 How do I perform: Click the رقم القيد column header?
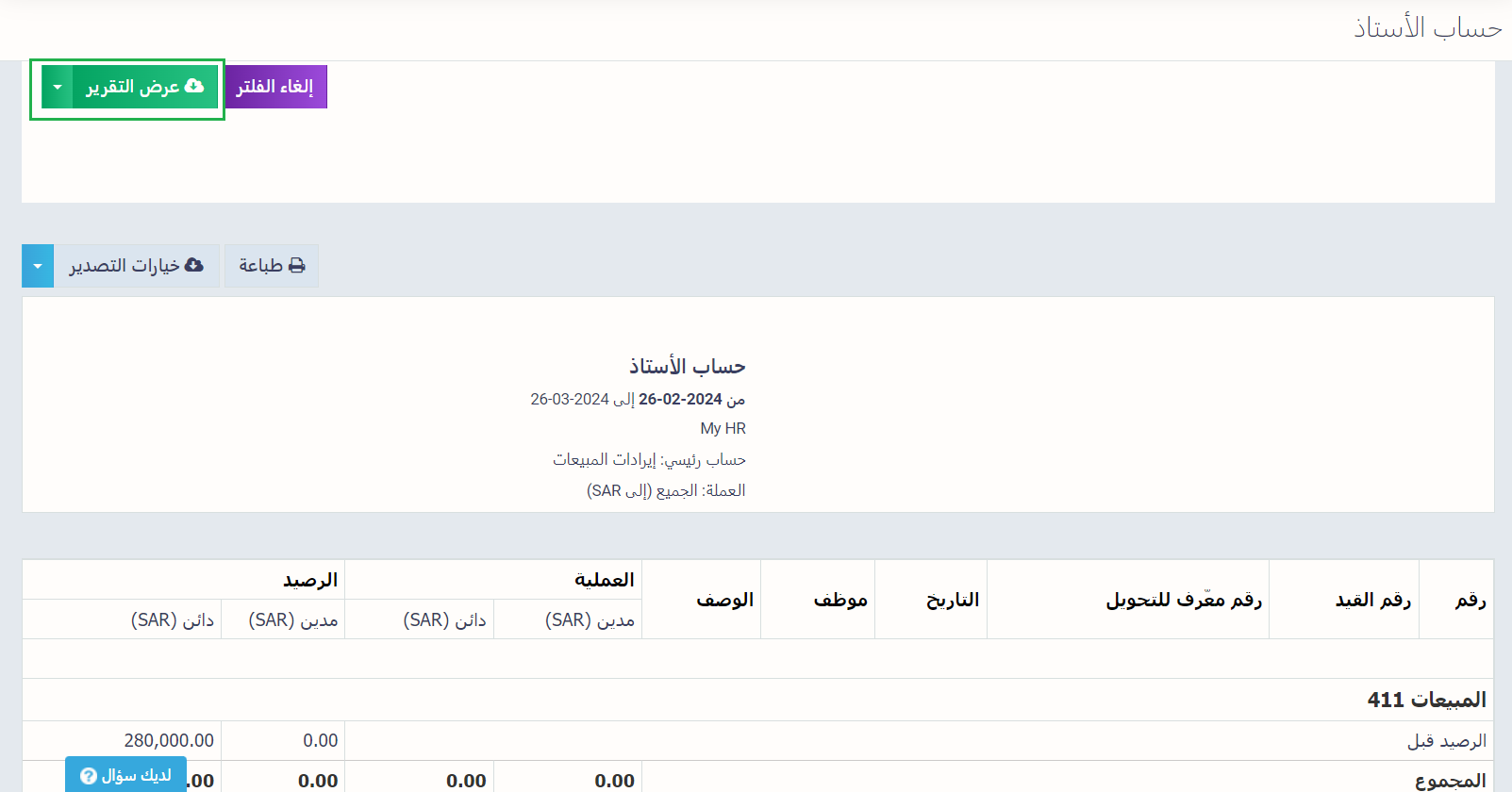click(x=1372, y=600)
